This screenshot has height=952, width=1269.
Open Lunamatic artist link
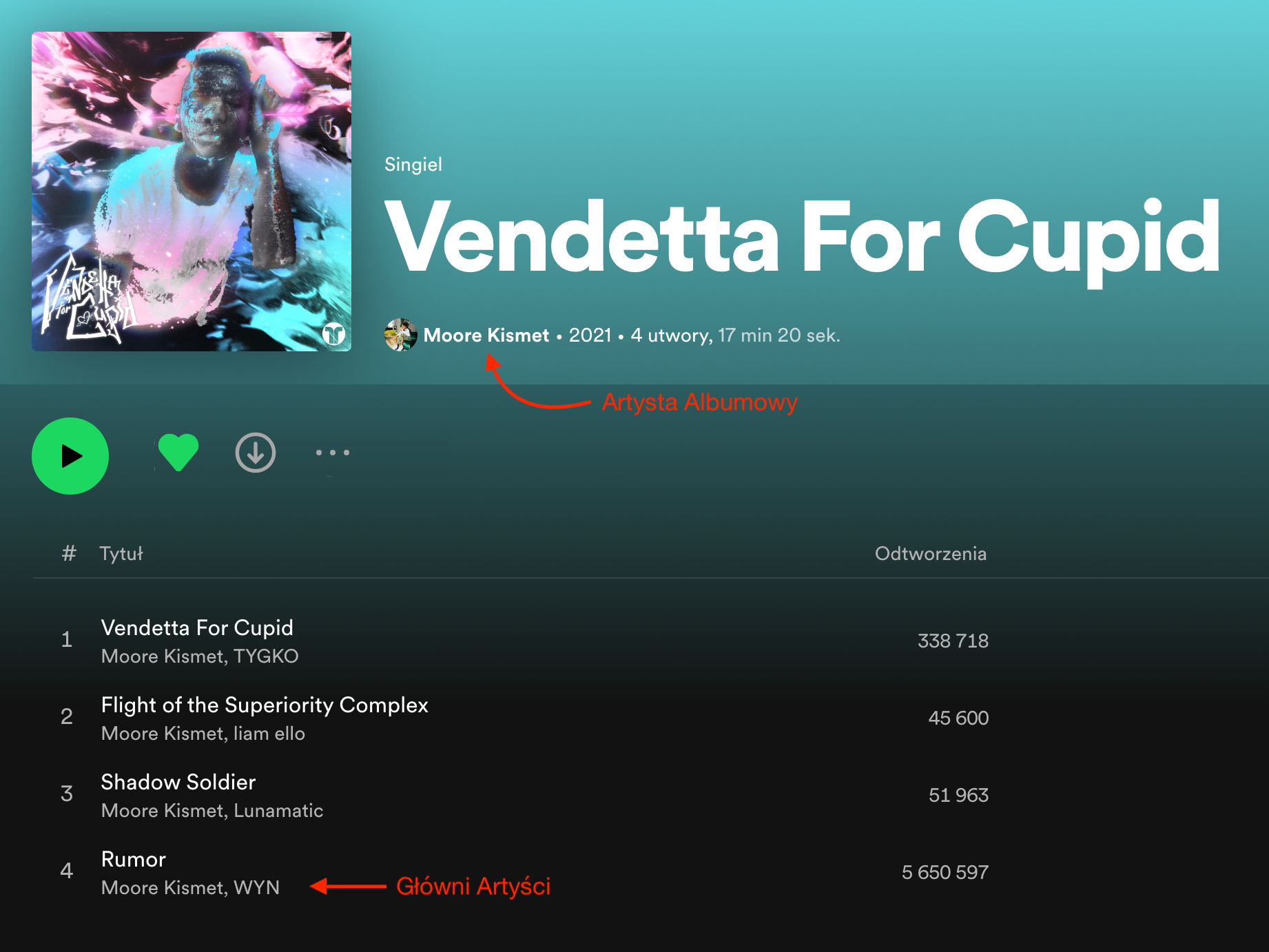(x=278, y=810)
